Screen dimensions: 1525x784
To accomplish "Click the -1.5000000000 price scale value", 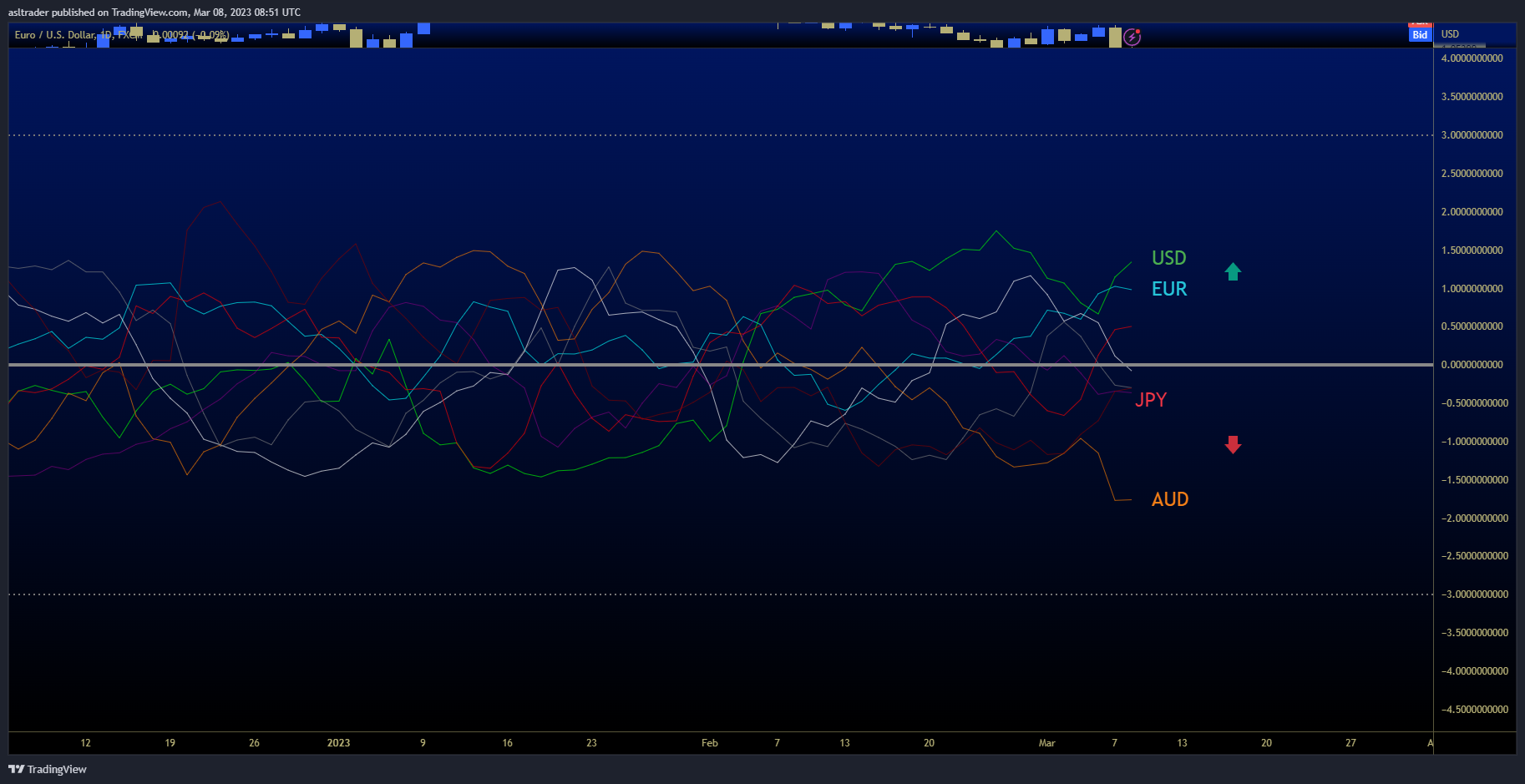I will [x=1474, y=480].
